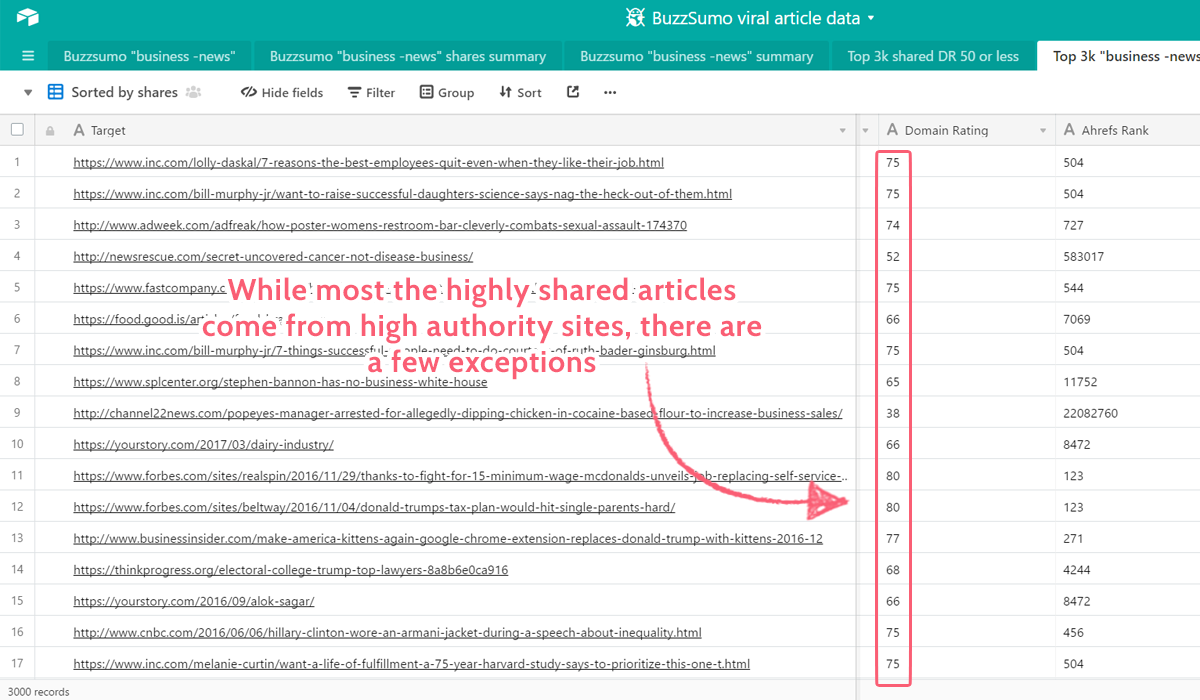The width and height of the screenshot is (1200, 700).
Task: Open the inc.com ruth-bader-ginsburg link
Action: (394, 351)
